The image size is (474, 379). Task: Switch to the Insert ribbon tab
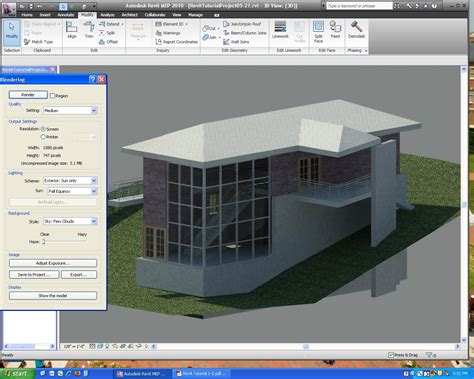click(45, 15)
